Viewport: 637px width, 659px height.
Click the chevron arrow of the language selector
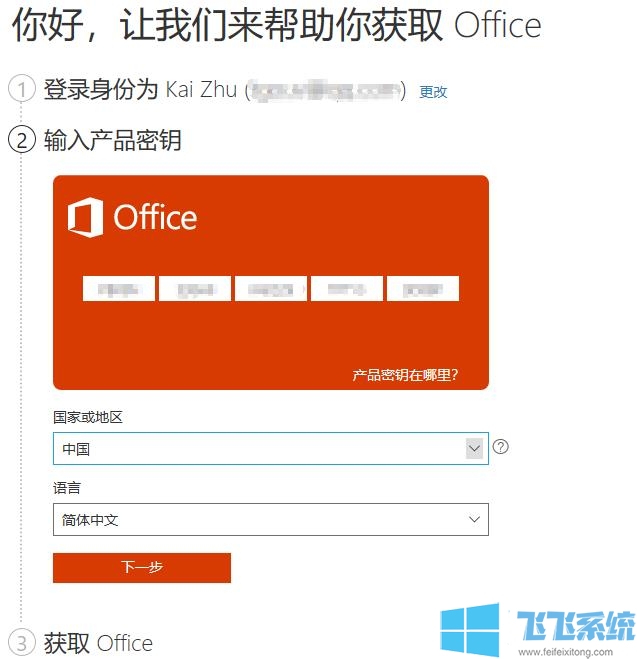point(474,519)
